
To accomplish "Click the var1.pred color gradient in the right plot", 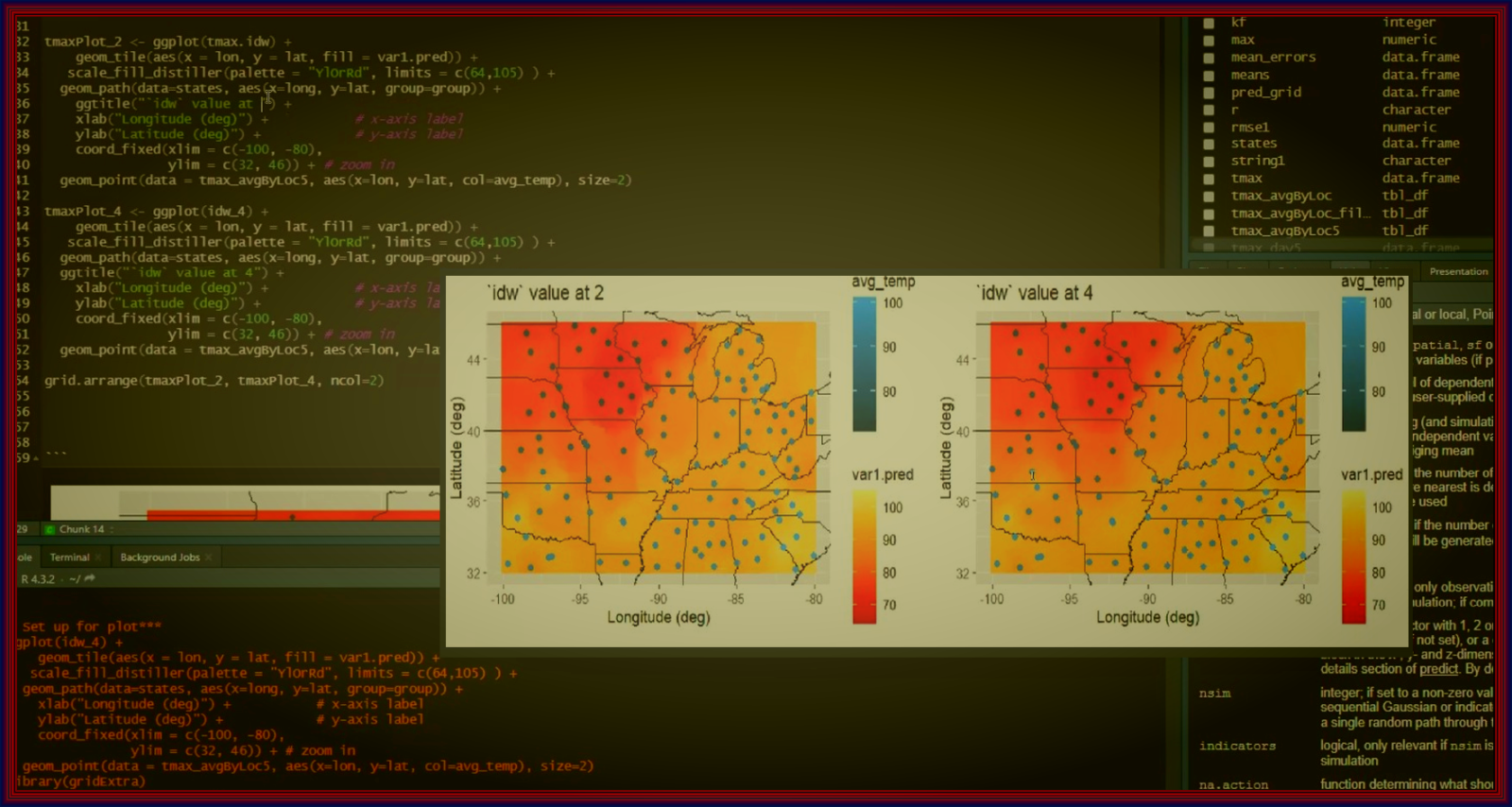I will click(x=1353, y=558).
